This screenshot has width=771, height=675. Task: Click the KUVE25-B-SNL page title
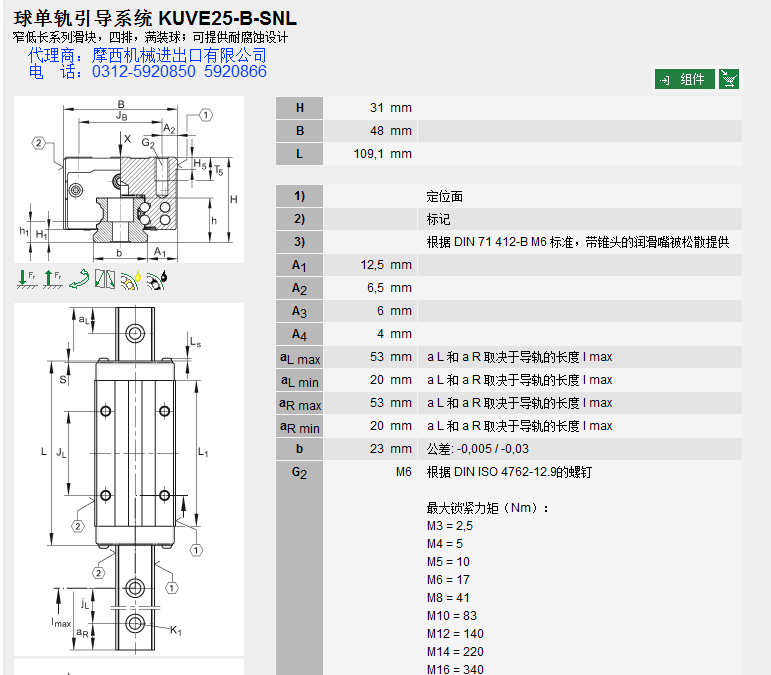[x=155, y=18]
